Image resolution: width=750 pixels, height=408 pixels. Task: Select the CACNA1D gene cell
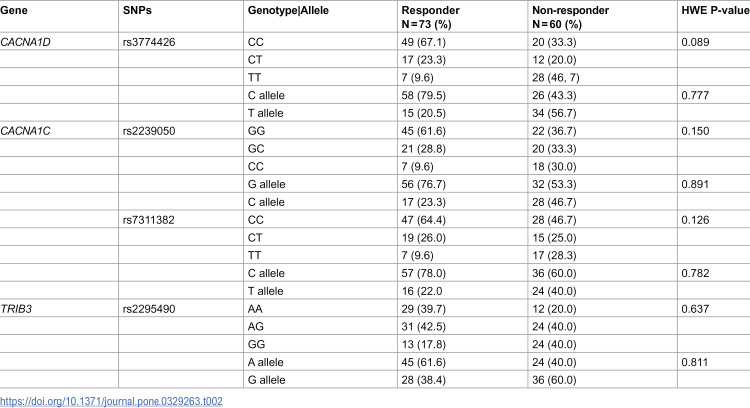(25, 42)
